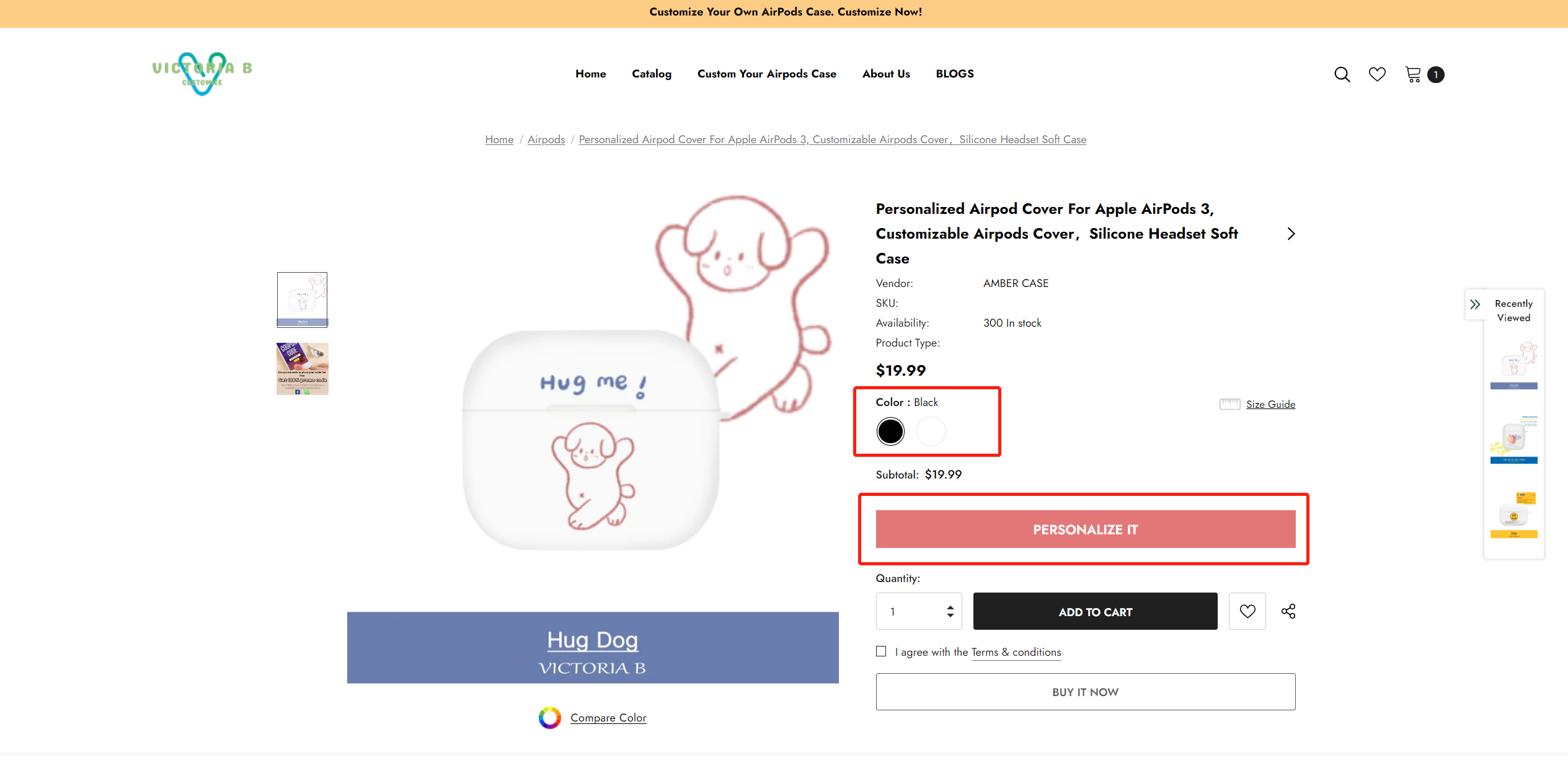Open Custom Your Airpods Case page
1568x781 pixels.
click(x=766, y=74)
